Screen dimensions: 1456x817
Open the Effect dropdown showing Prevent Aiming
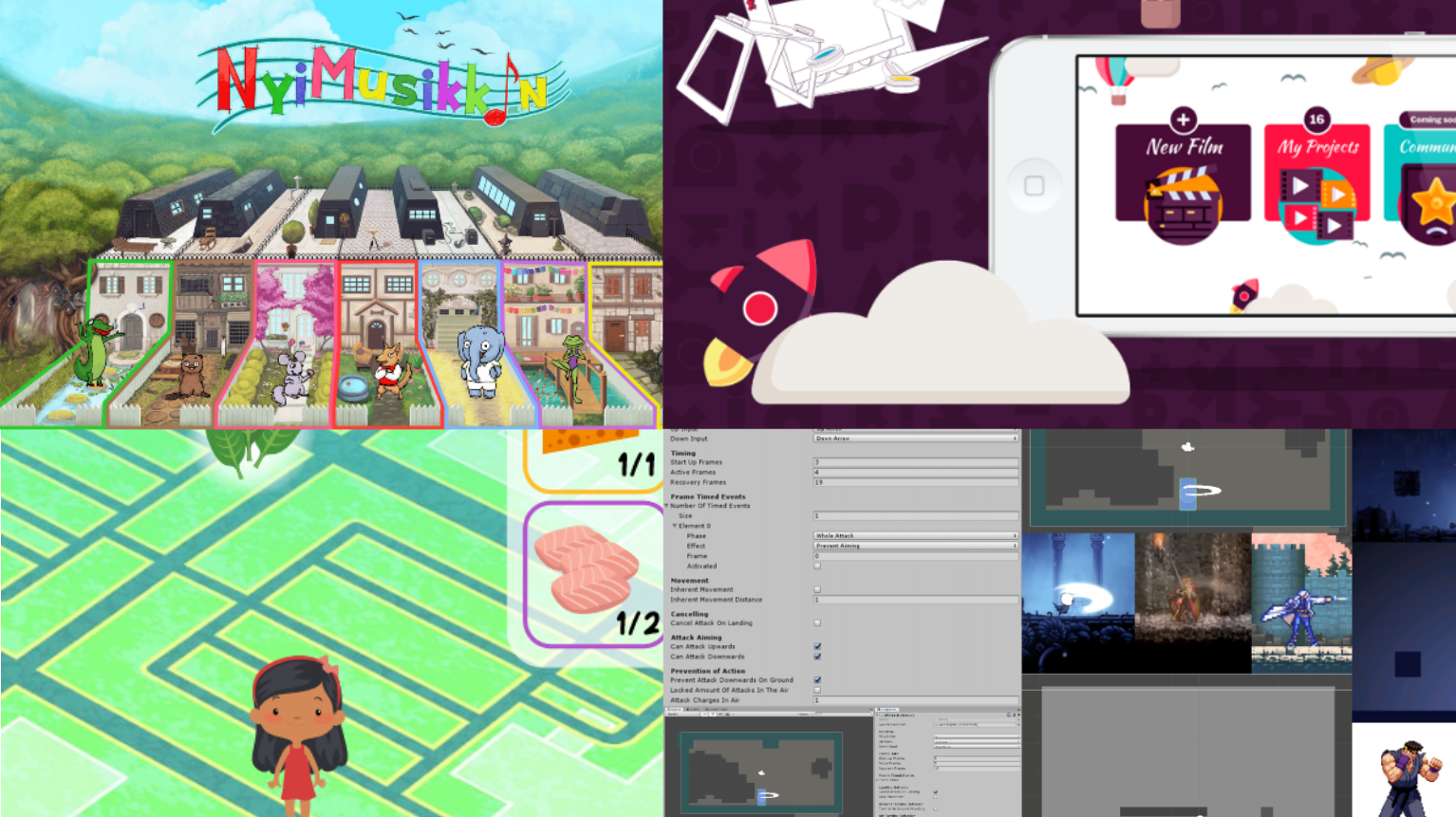tap(916, 546)
